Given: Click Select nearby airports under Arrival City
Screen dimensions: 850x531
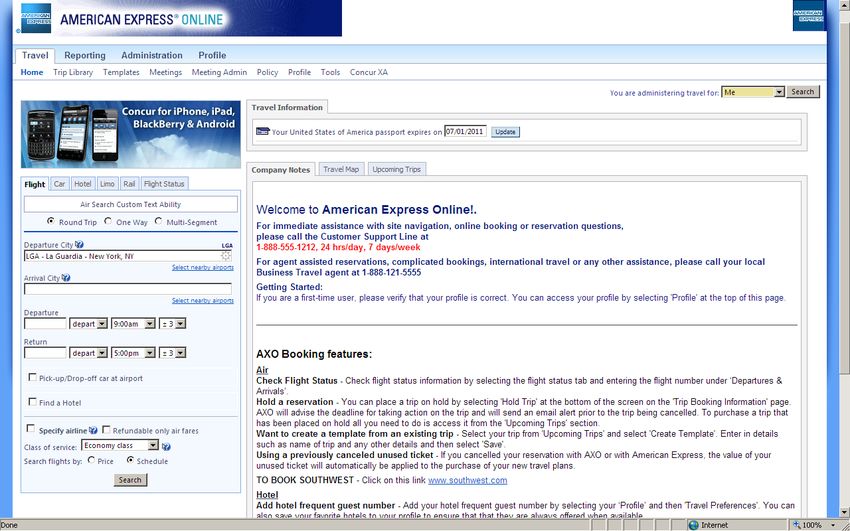Looking at the screenshot, I should tap(203, 300).
